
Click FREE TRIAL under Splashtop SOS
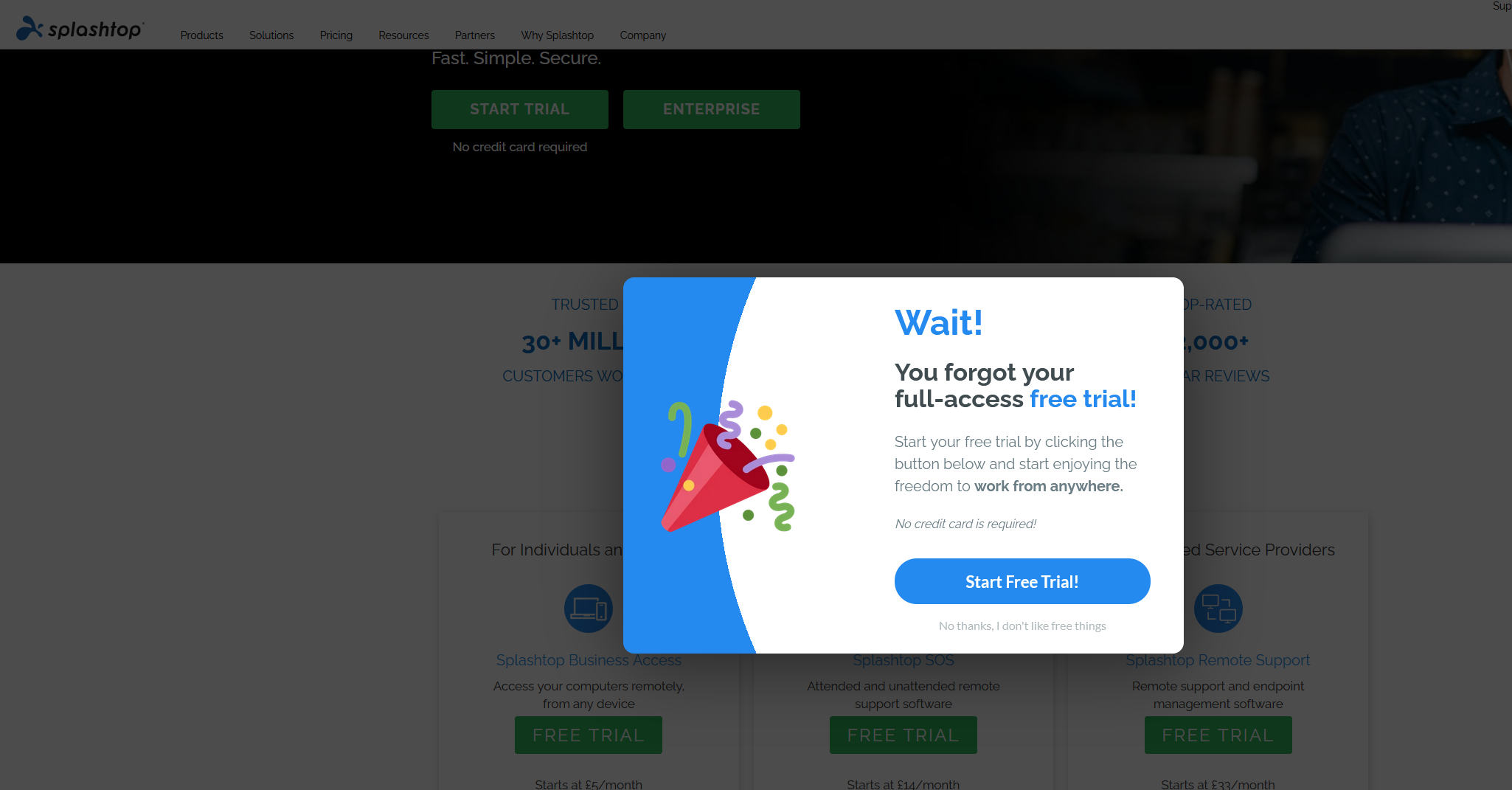(x=904, y=735)
